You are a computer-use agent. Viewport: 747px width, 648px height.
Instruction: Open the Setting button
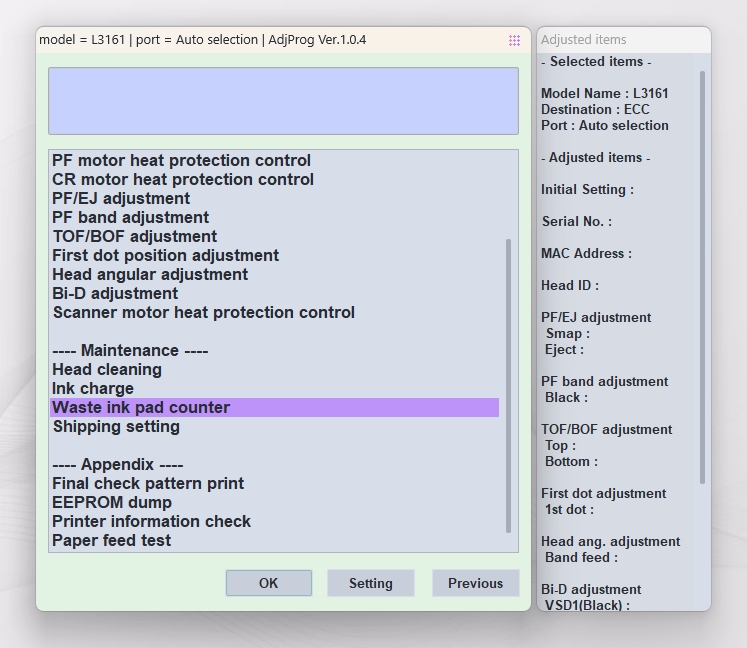[x=370, y=583]
